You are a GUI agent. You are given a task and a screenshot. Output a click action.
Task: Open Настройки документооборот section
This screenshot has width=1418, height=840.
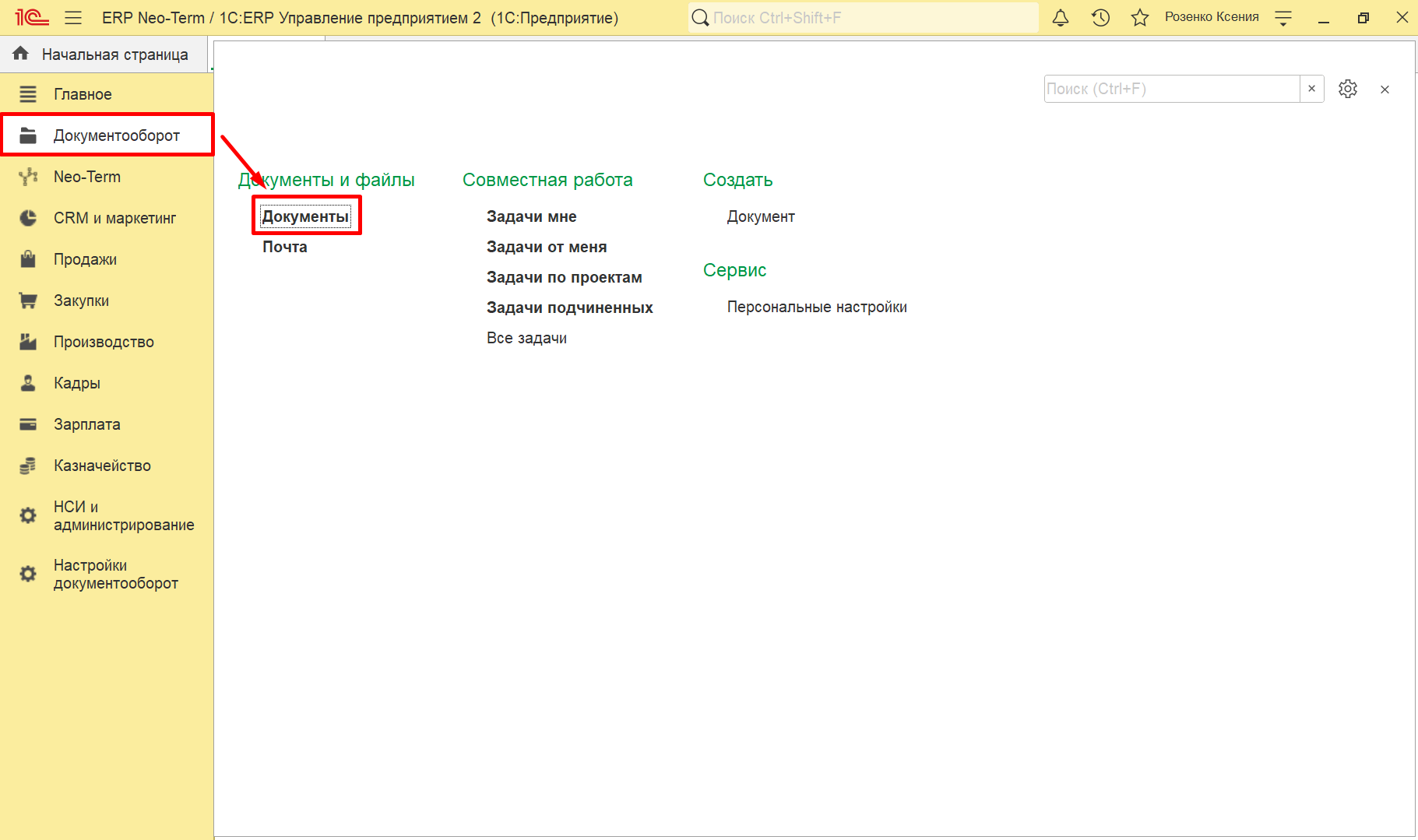[x=107, y=574]
